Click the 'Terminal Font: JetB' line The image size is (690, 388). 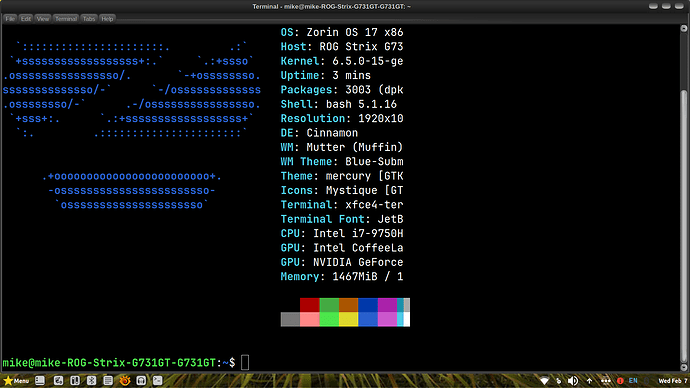coord(342,219)
